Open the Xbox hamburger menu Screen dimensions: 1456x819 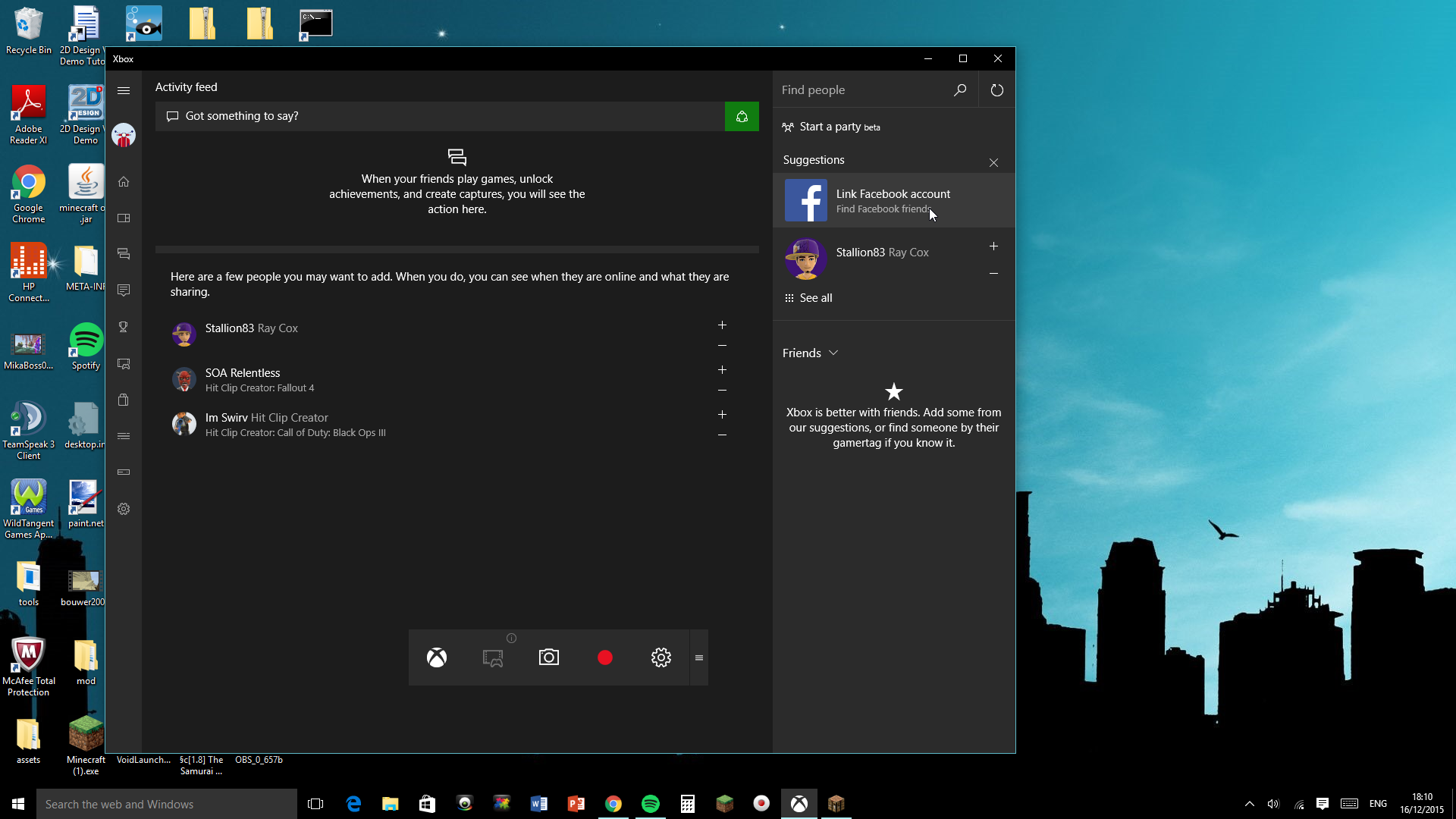point(124,90)
